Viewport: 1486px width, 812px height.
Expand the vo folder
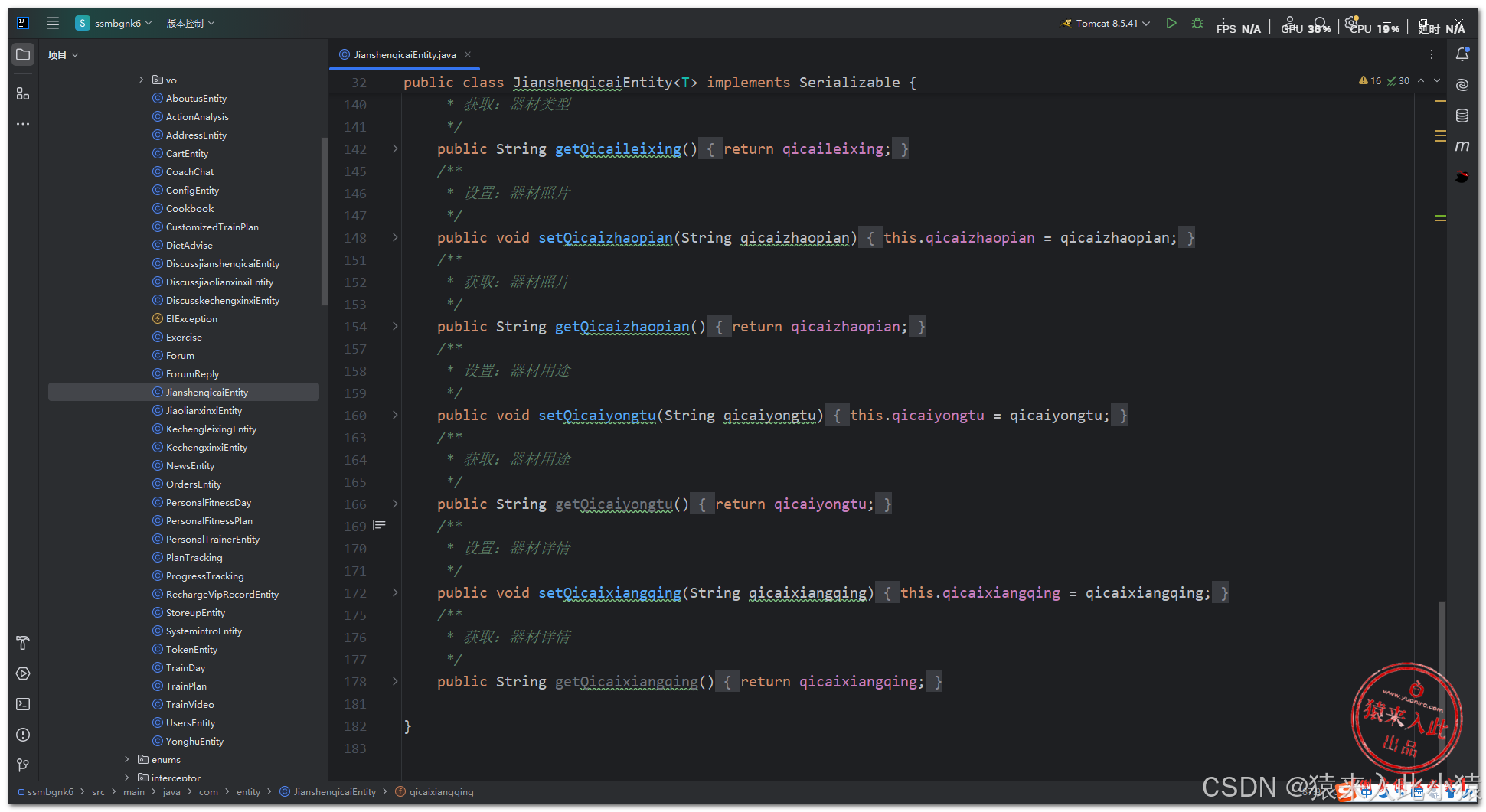(142, 80)
